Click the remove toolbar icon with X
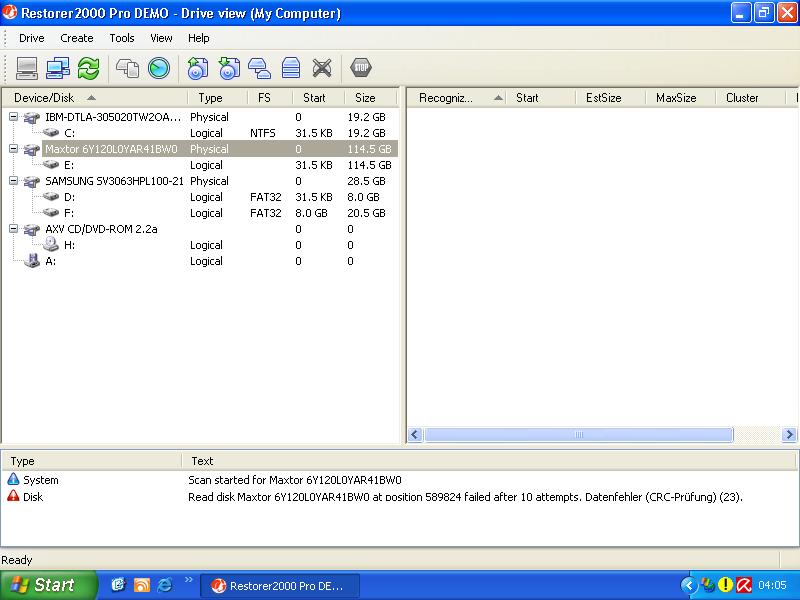 click(322, 68)
